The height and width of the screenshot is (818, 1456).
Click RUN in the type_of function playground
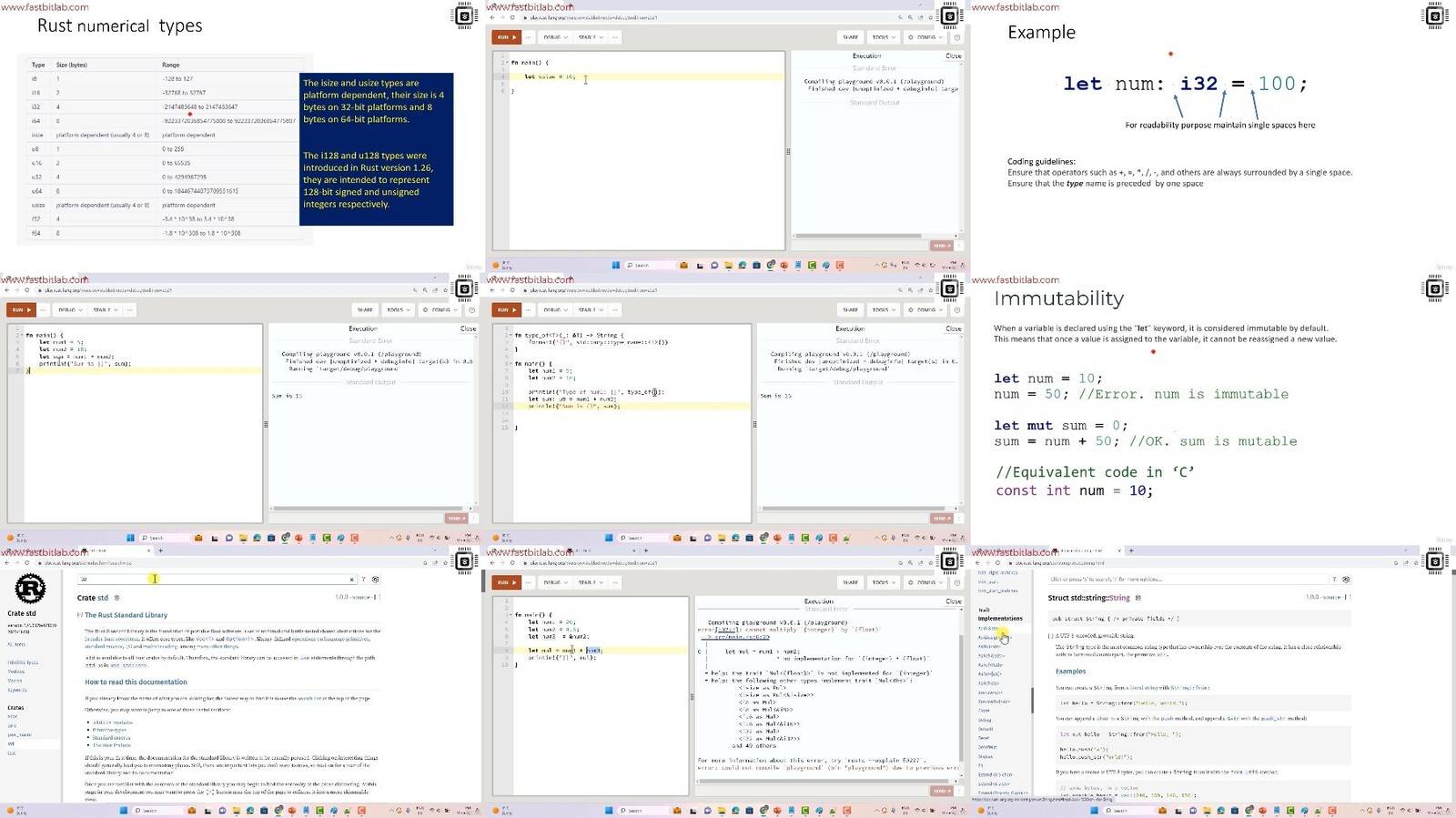(506, 309)
